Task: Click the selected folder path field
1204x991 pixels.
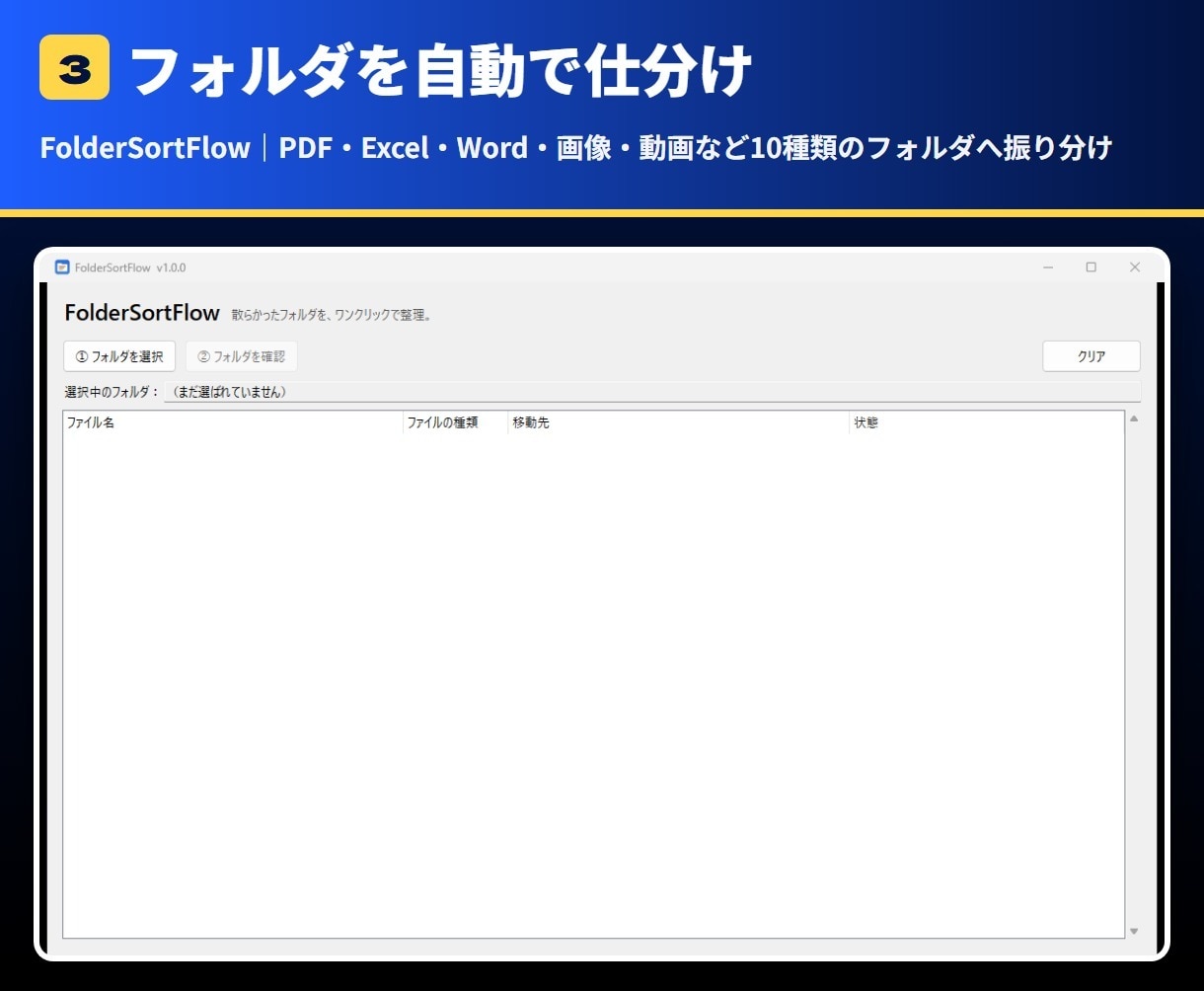Action: point(652,392)
